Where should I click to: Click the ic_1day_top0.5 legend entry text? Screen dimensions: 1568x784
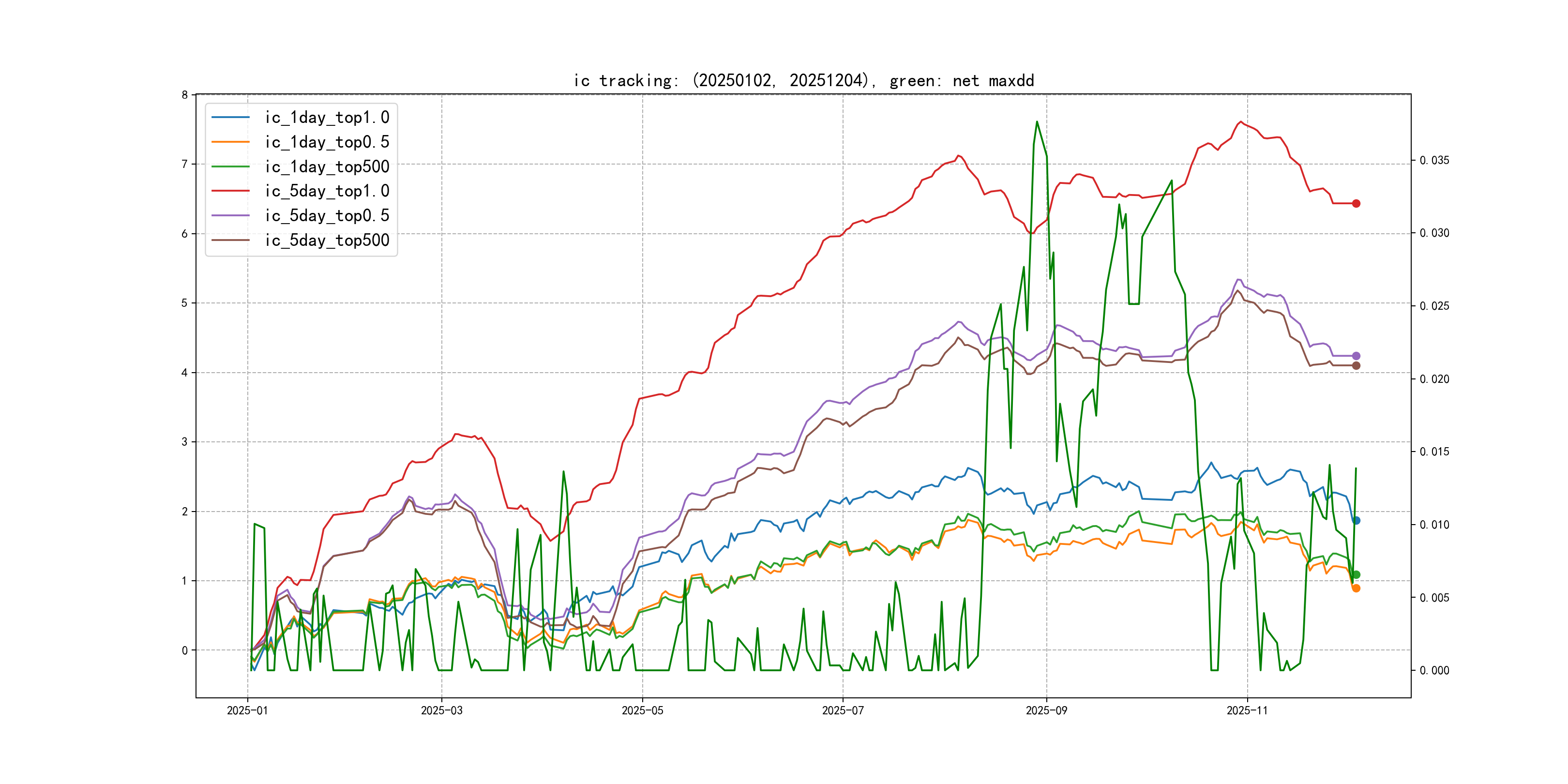pyautogui.click(x=327, y=142)
